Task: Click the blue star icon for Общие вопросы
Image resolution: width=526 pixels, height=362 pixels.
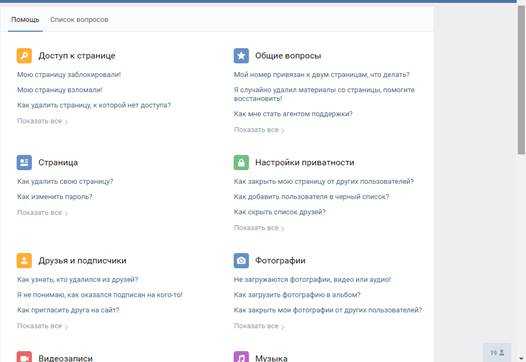Action: click(241, 56)
